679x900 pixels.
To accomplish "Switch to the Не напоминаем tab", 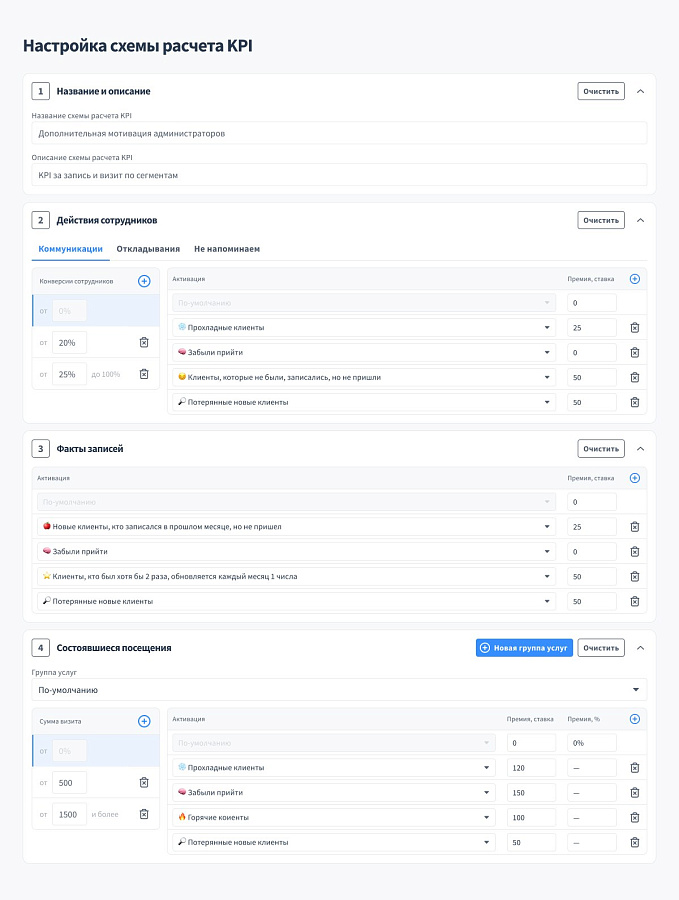I will [x=227, y=249].
